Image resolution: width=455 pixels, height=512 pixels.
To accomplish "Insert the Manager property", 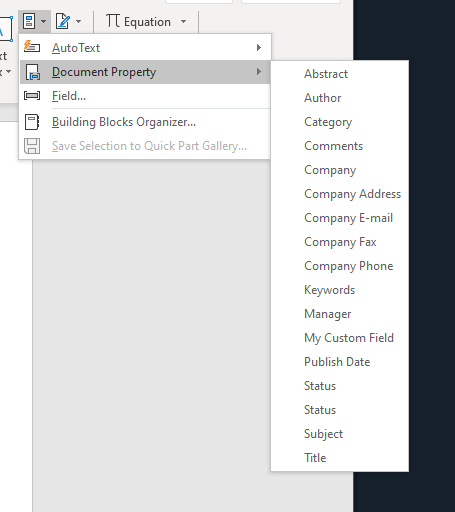I will 340,314.
